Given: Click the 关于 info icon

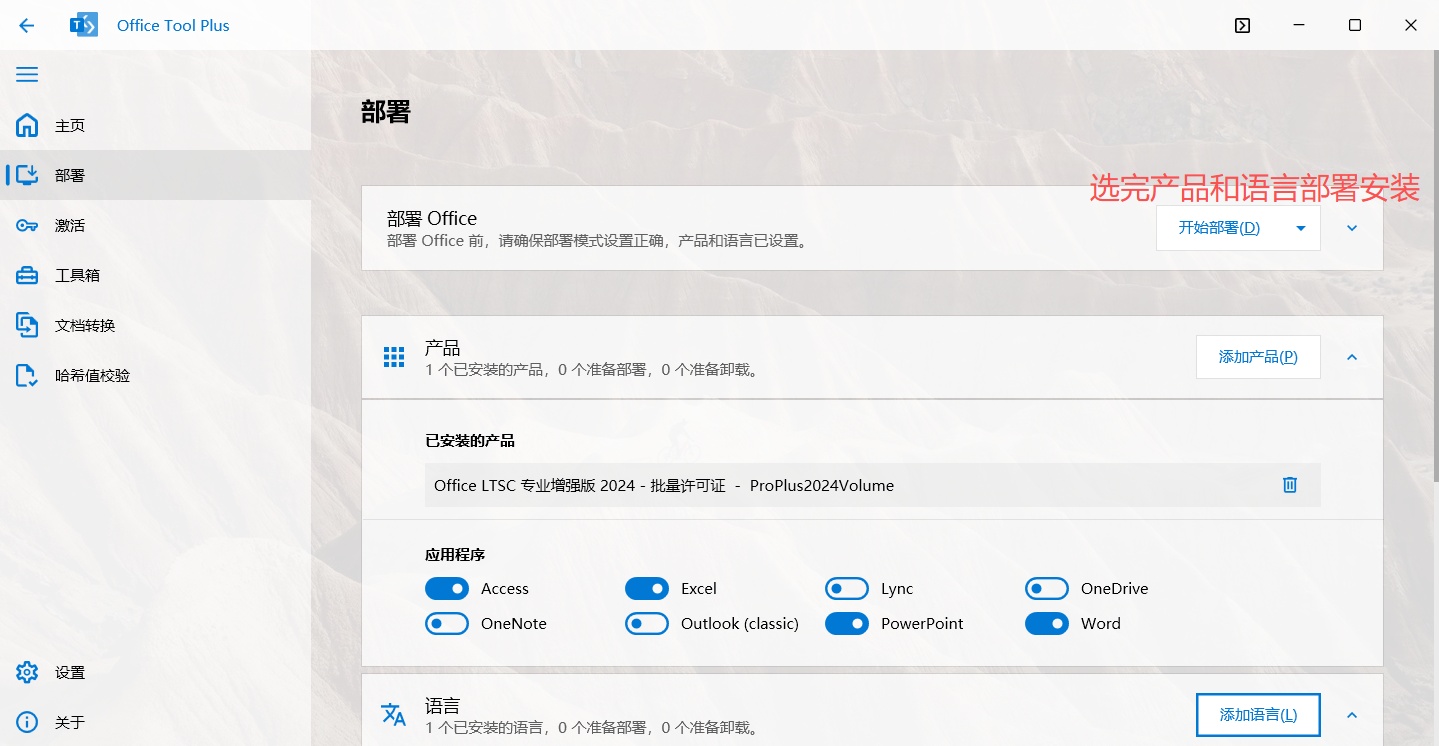Looking at the screenshot, I should [x=27, y=722].
